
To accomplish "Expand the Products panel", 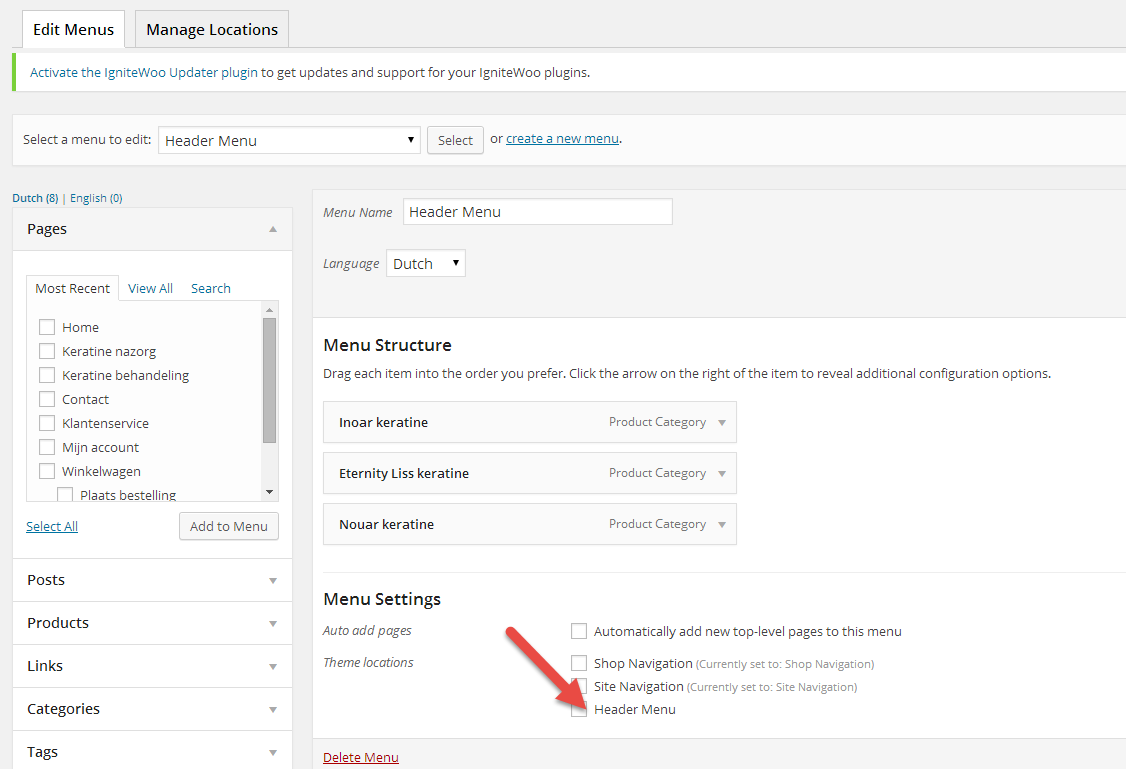I will 273,623.
